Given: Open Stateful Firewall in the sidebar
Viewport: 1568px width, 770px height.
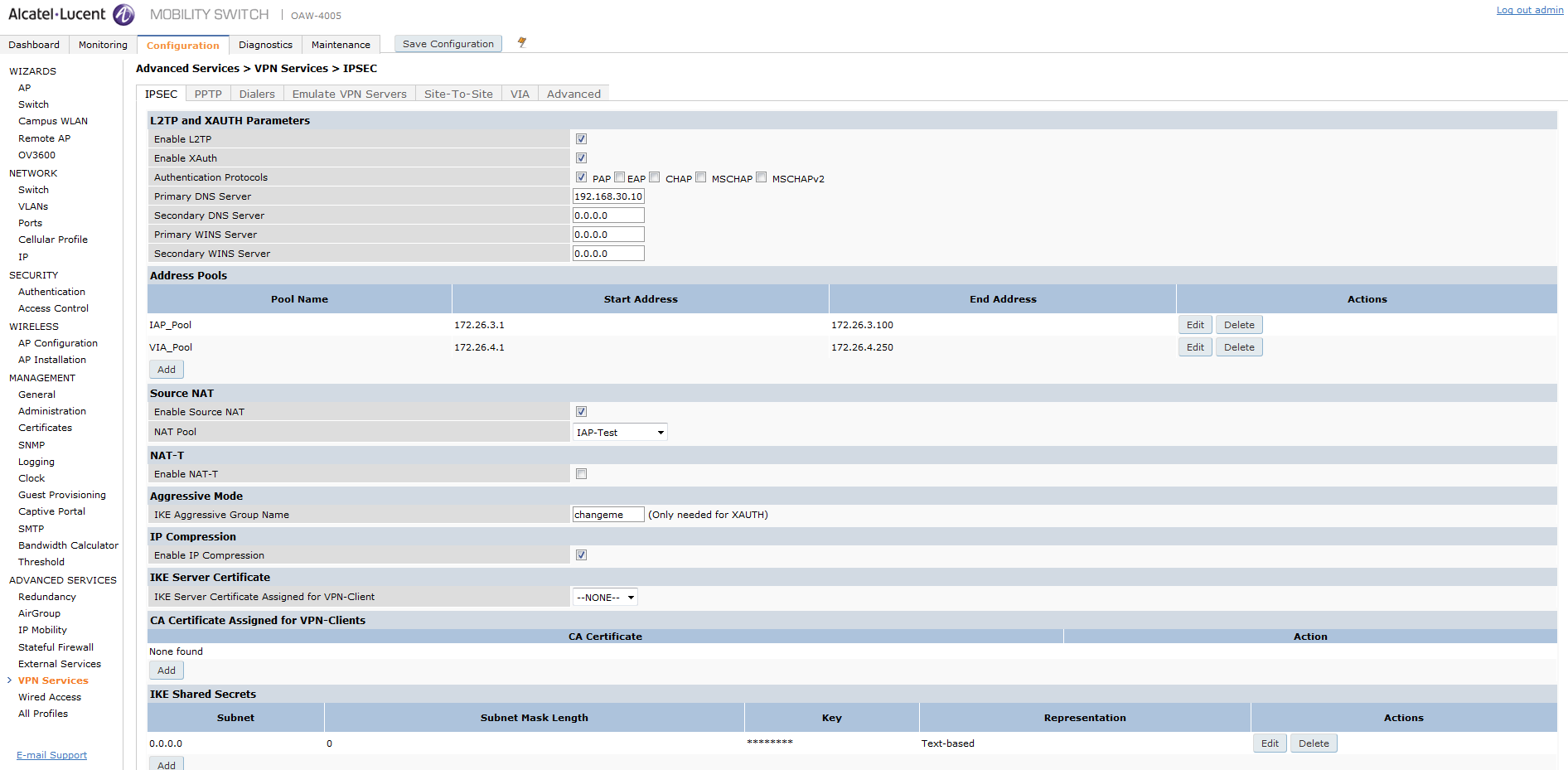Looking at the screenshot, I should coord(56,647).
